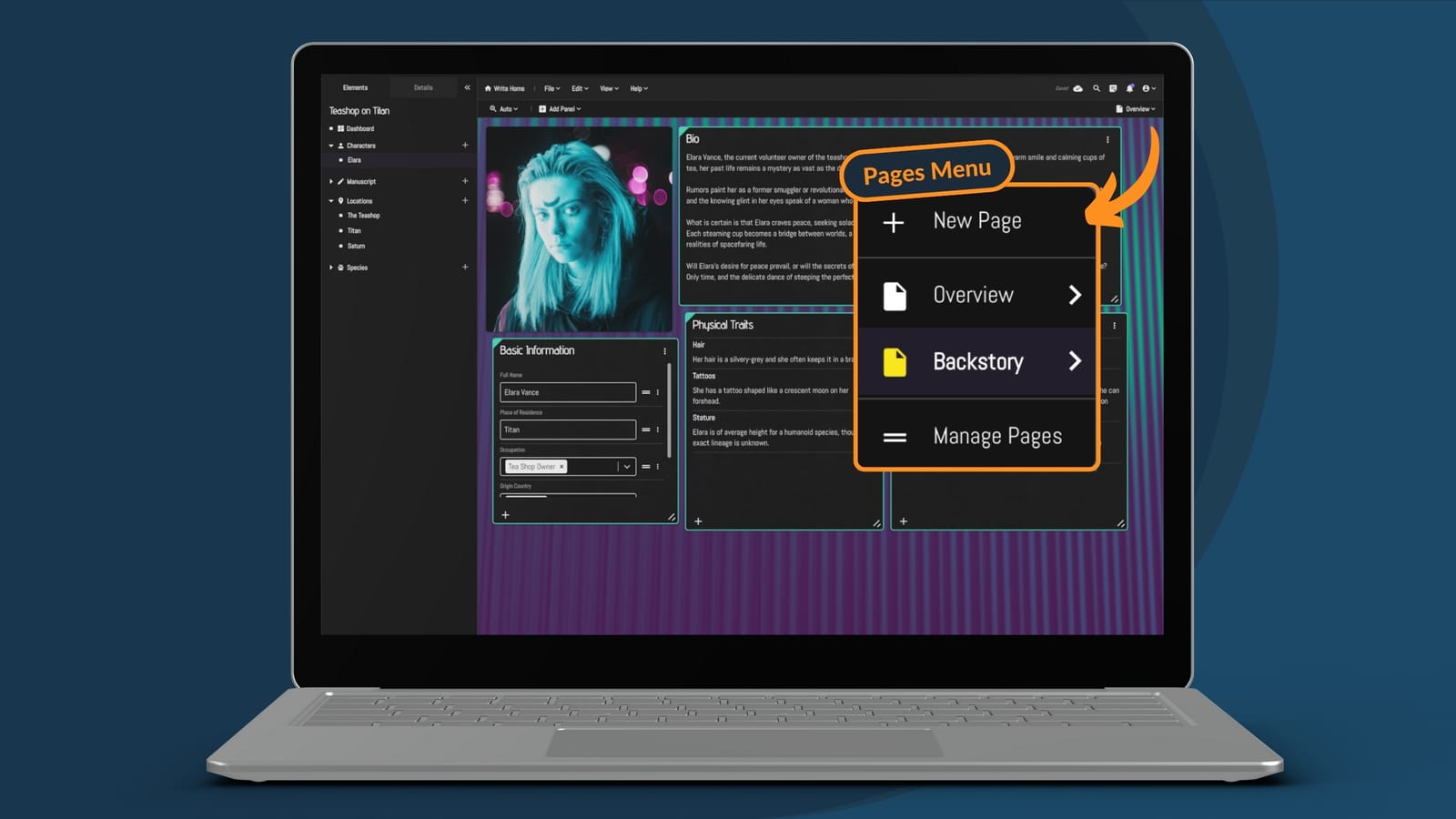Open the notifications bell icon

(1129, 88)
